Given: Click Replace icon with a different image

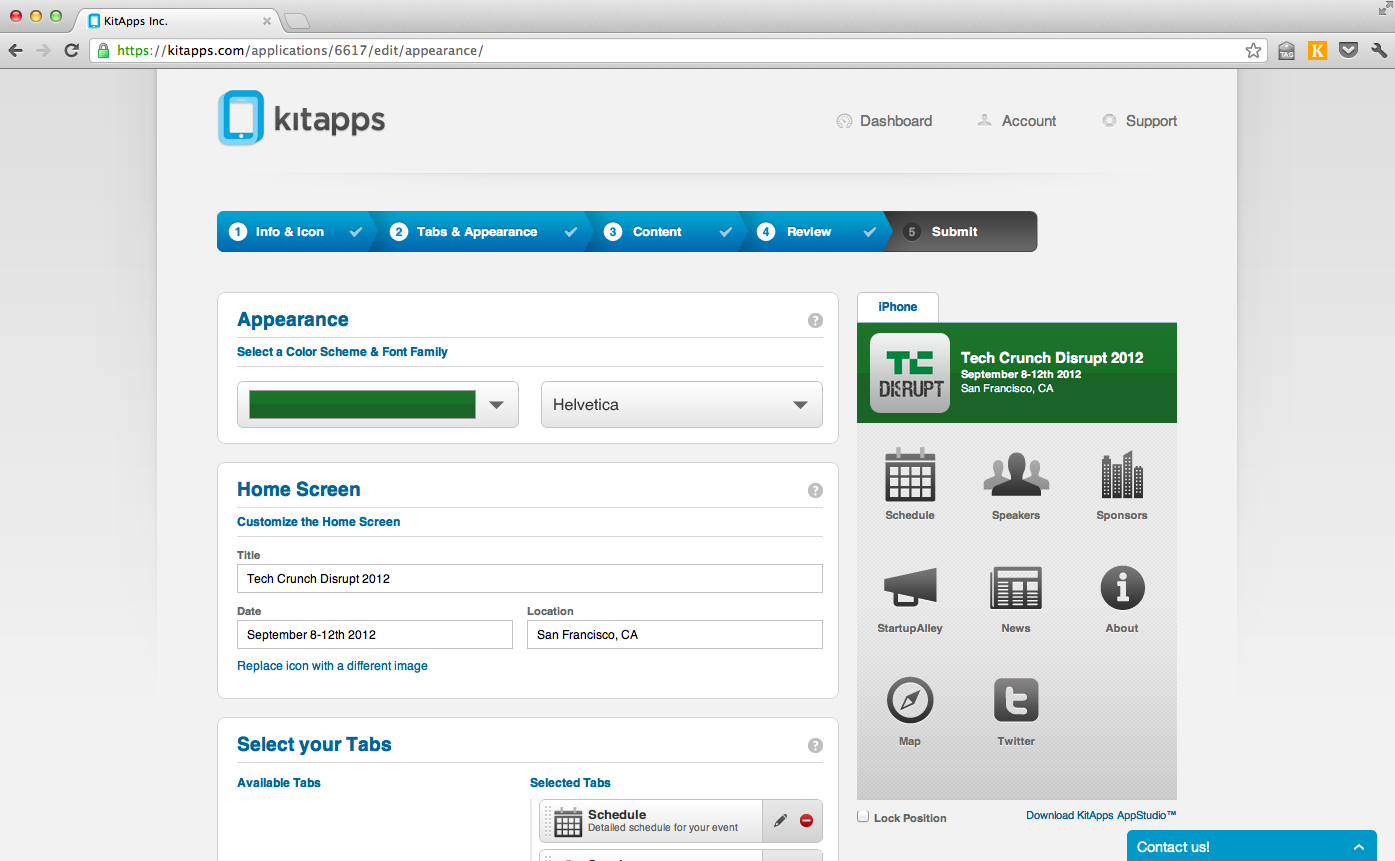Looking at the screenshot, I should pyautogui.click(x=332, y=666).
